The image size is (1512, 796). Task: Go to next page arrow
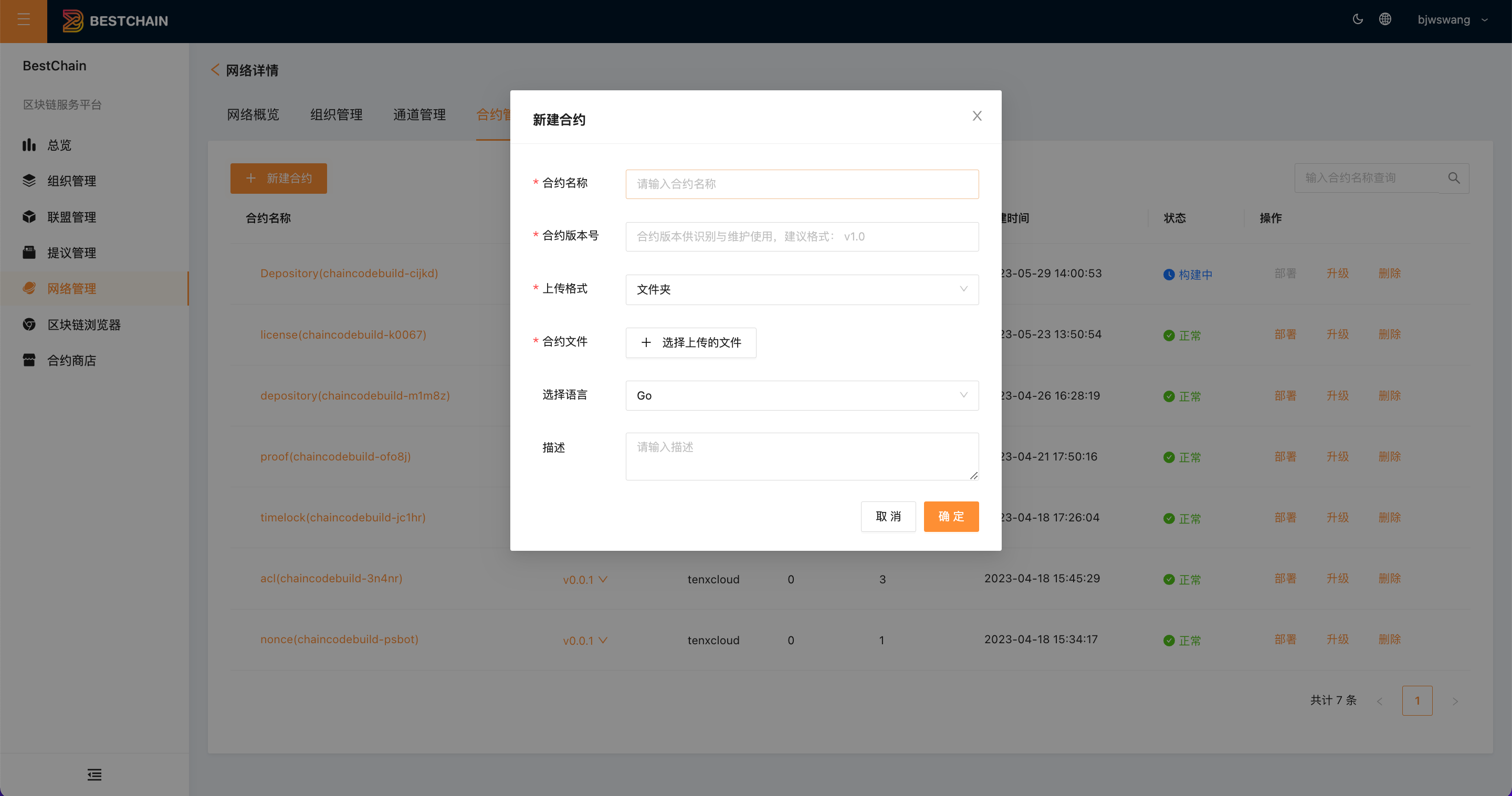tap(1455, 701)
